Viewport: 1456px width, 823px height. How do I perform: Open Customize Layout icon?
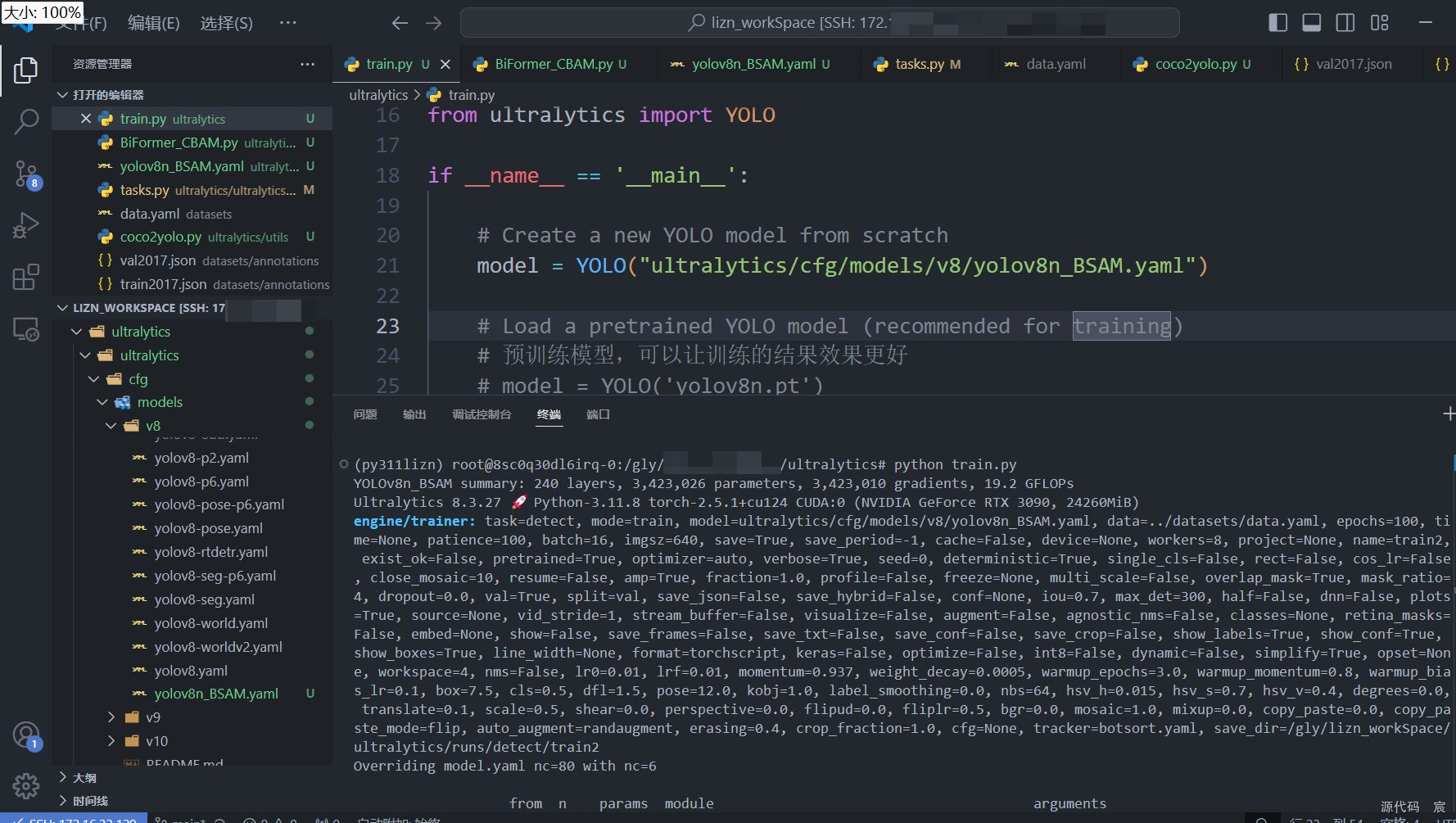tap(1379, 23)
